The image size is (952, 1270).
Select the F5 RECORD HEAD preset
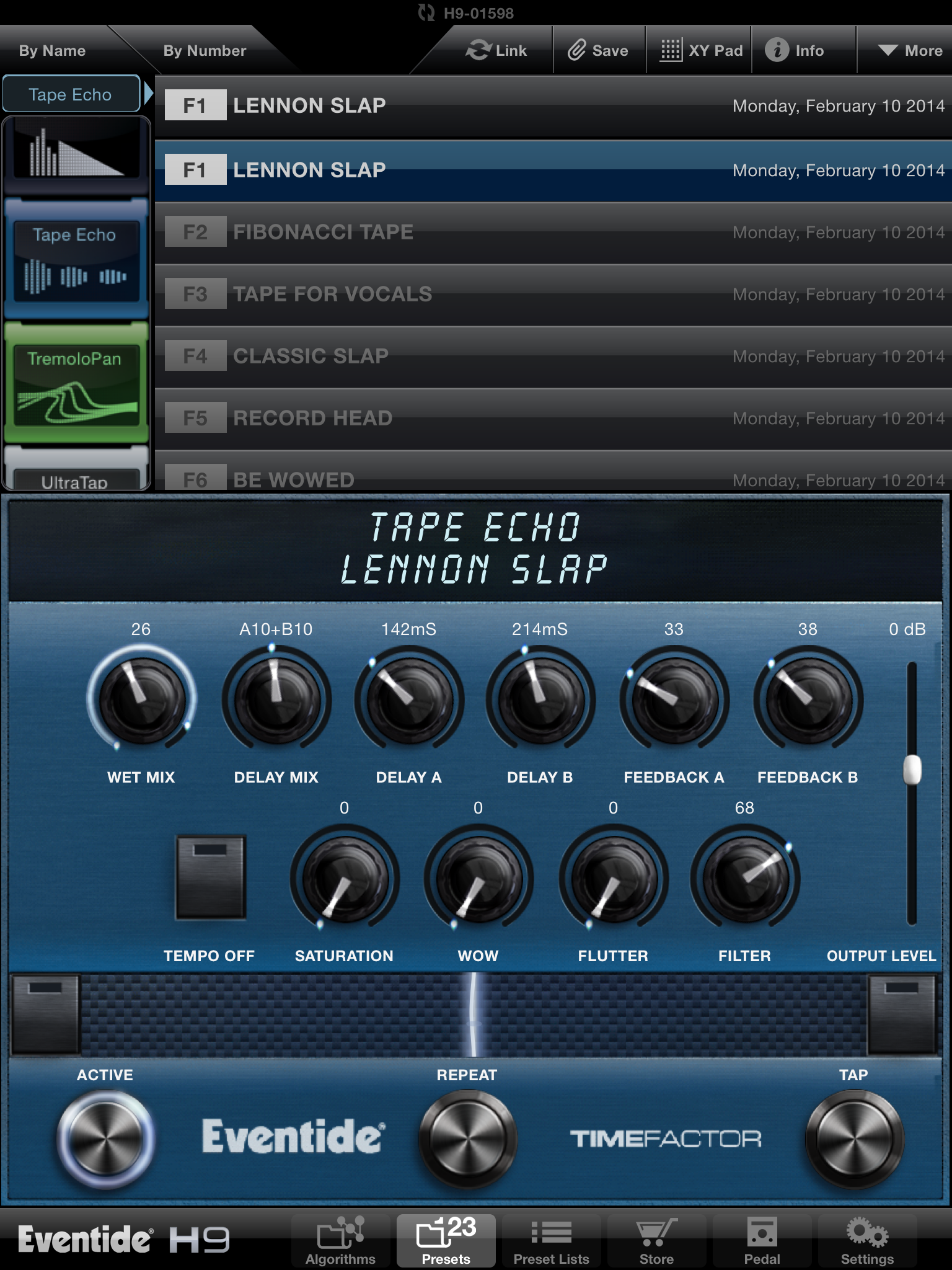point(553,419)
